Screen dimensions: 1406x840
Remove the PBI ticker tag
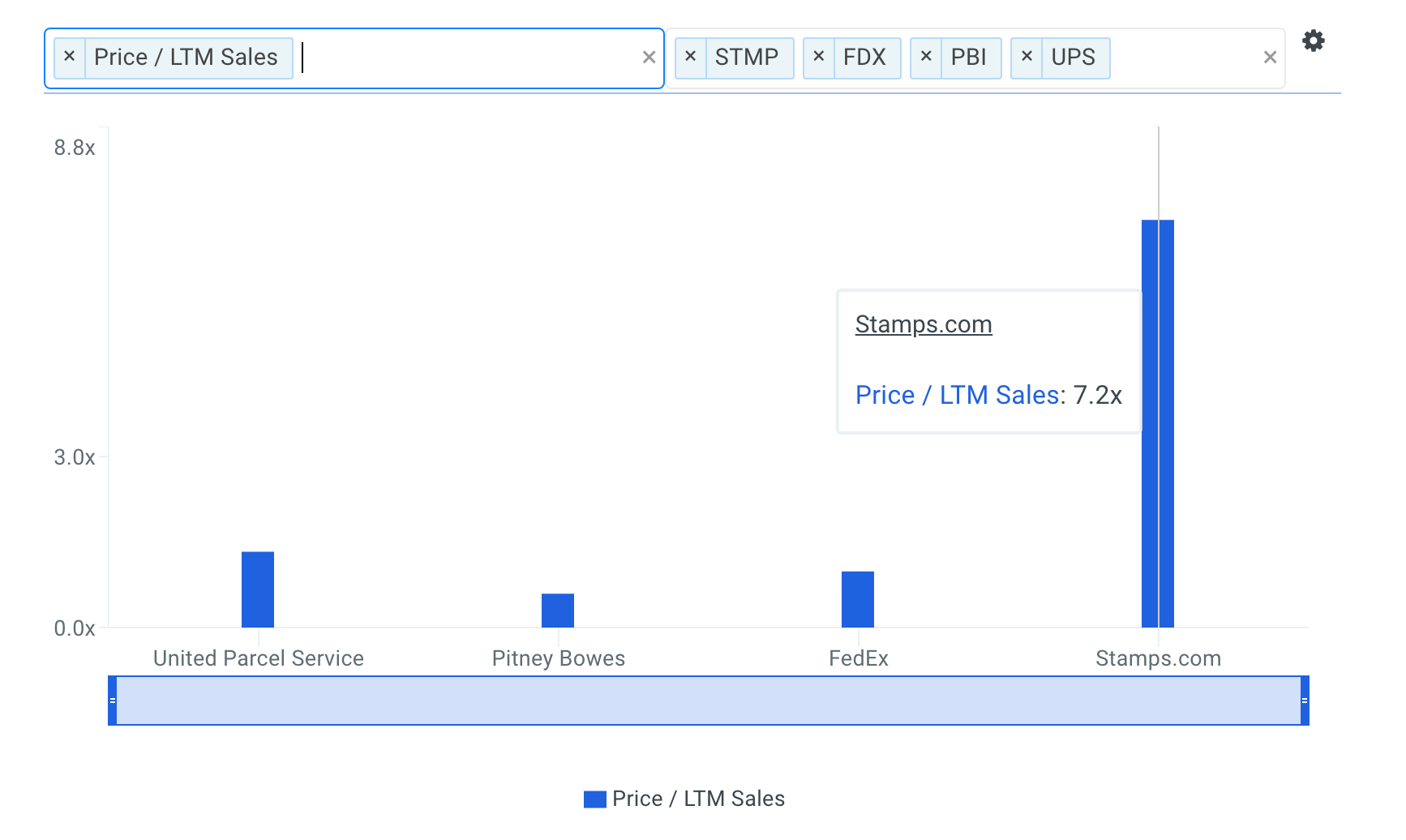tap(926, 58)
